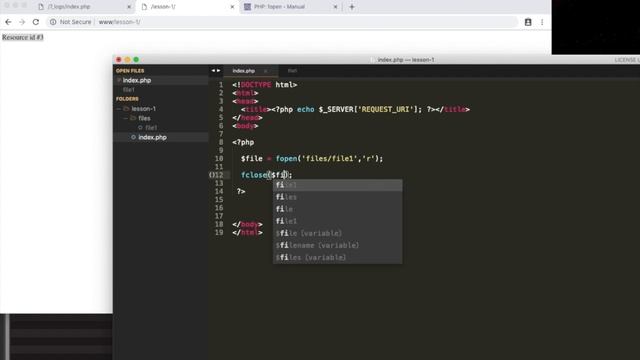Screen dimensions: 640x360
Task: Go back in the Chrome browser
Action: click(8, 22)
